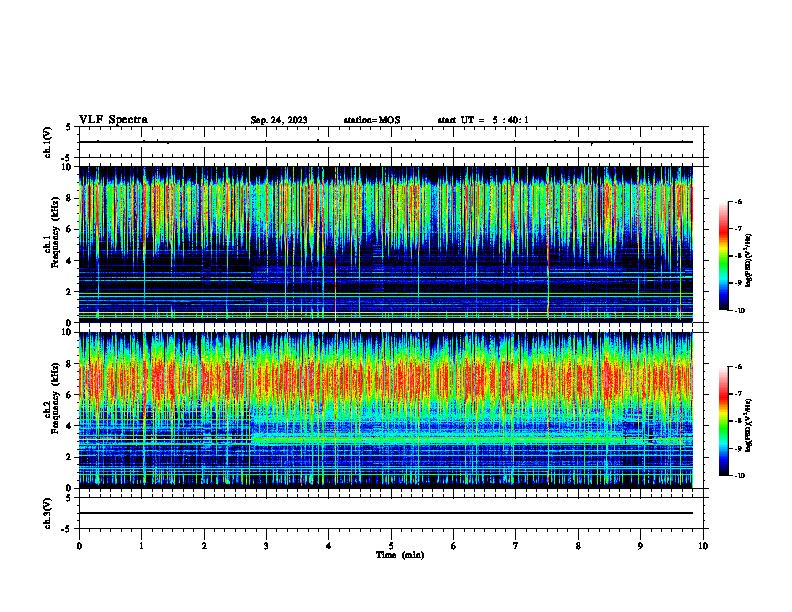This screenshot has height=612, width=792.
Task: Click the "4" kHz tick of ch.1 spectrogram
Action: point(70,261)
